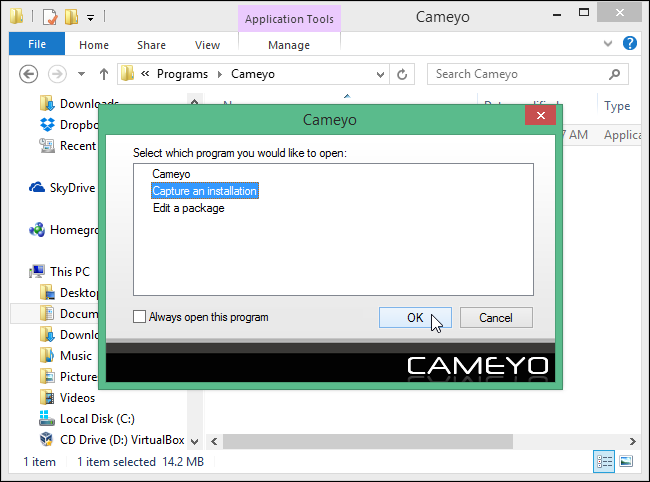Image resolution: width=650 pixels, height=482 pixels.
Task: Sort by Type column header
Action: (x=617, y=106)
